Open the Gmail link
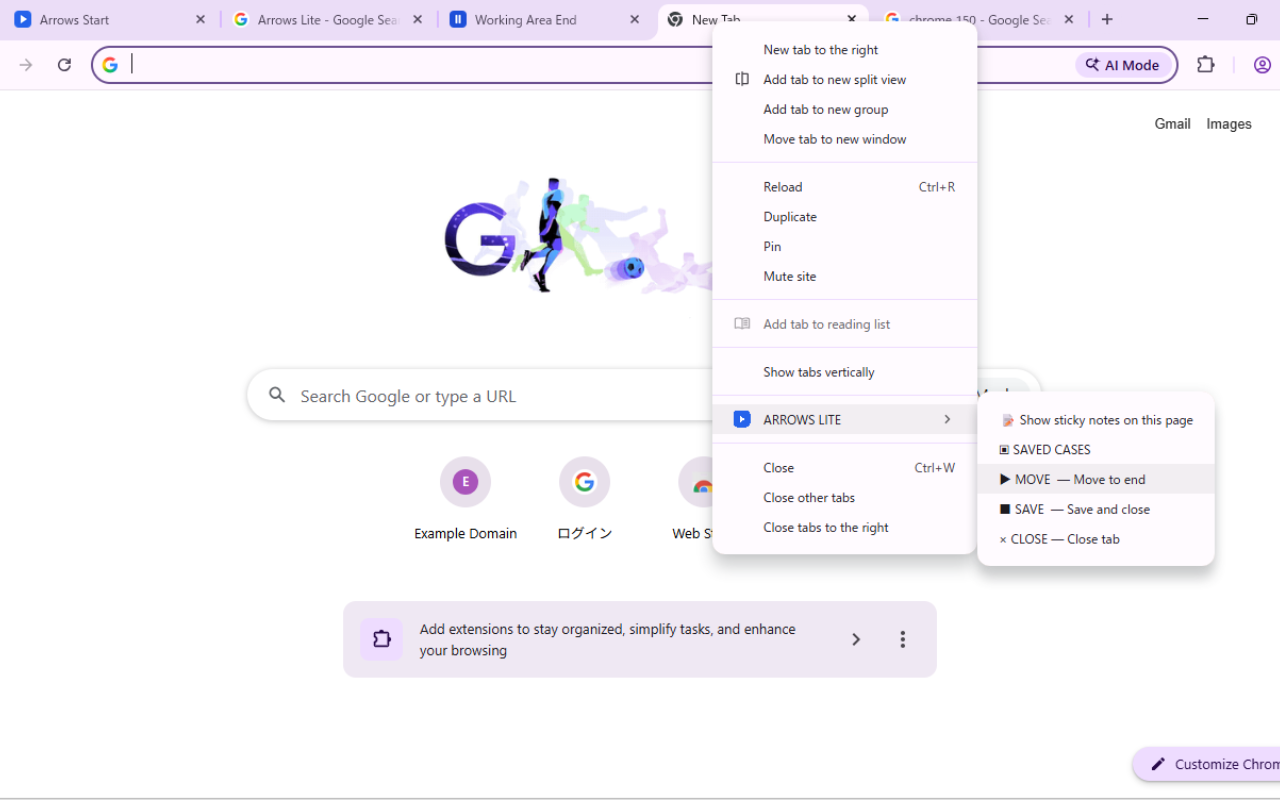 [x=1172, y=124]
